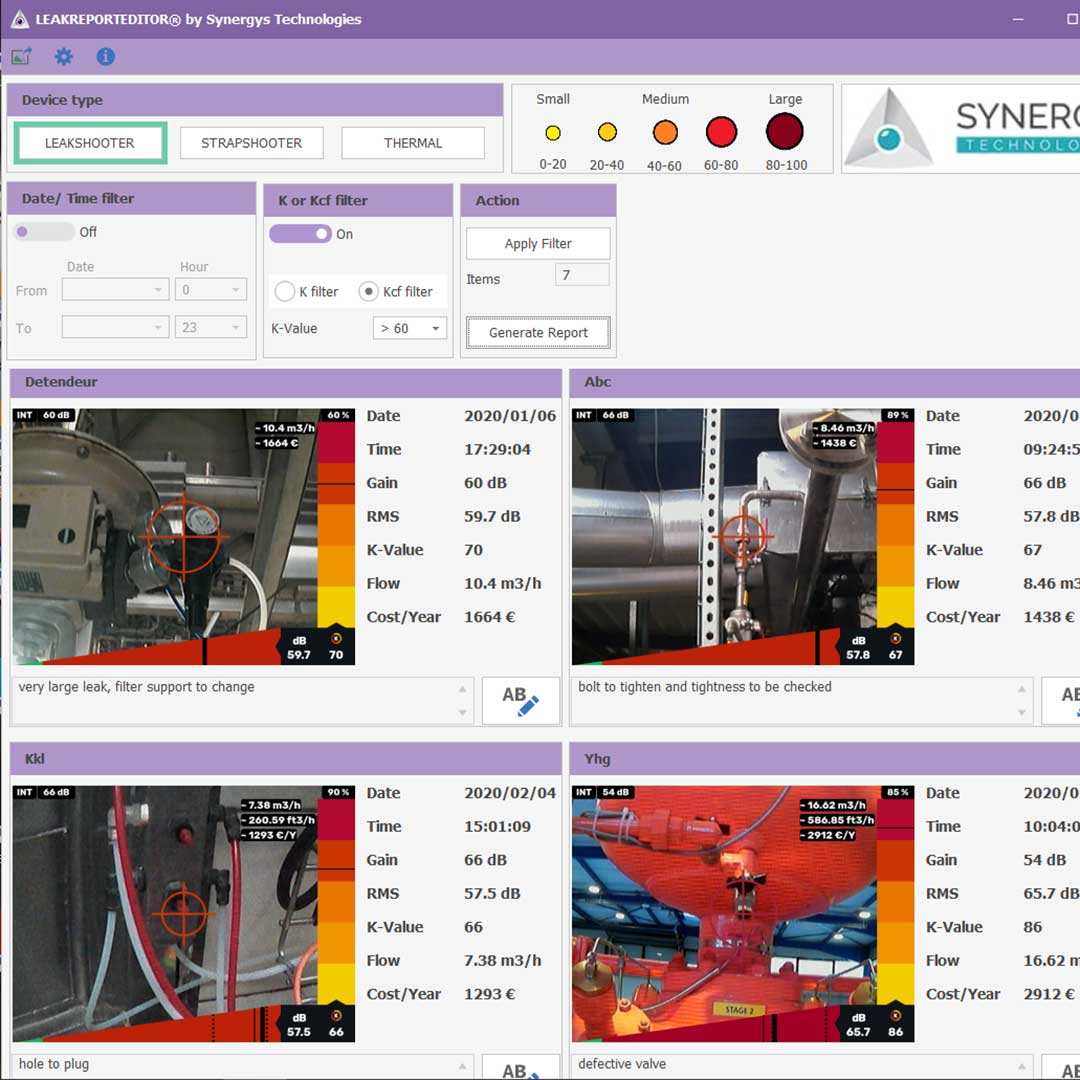
Task: Click the Generate Report button
Action: (x=538, y=333)
